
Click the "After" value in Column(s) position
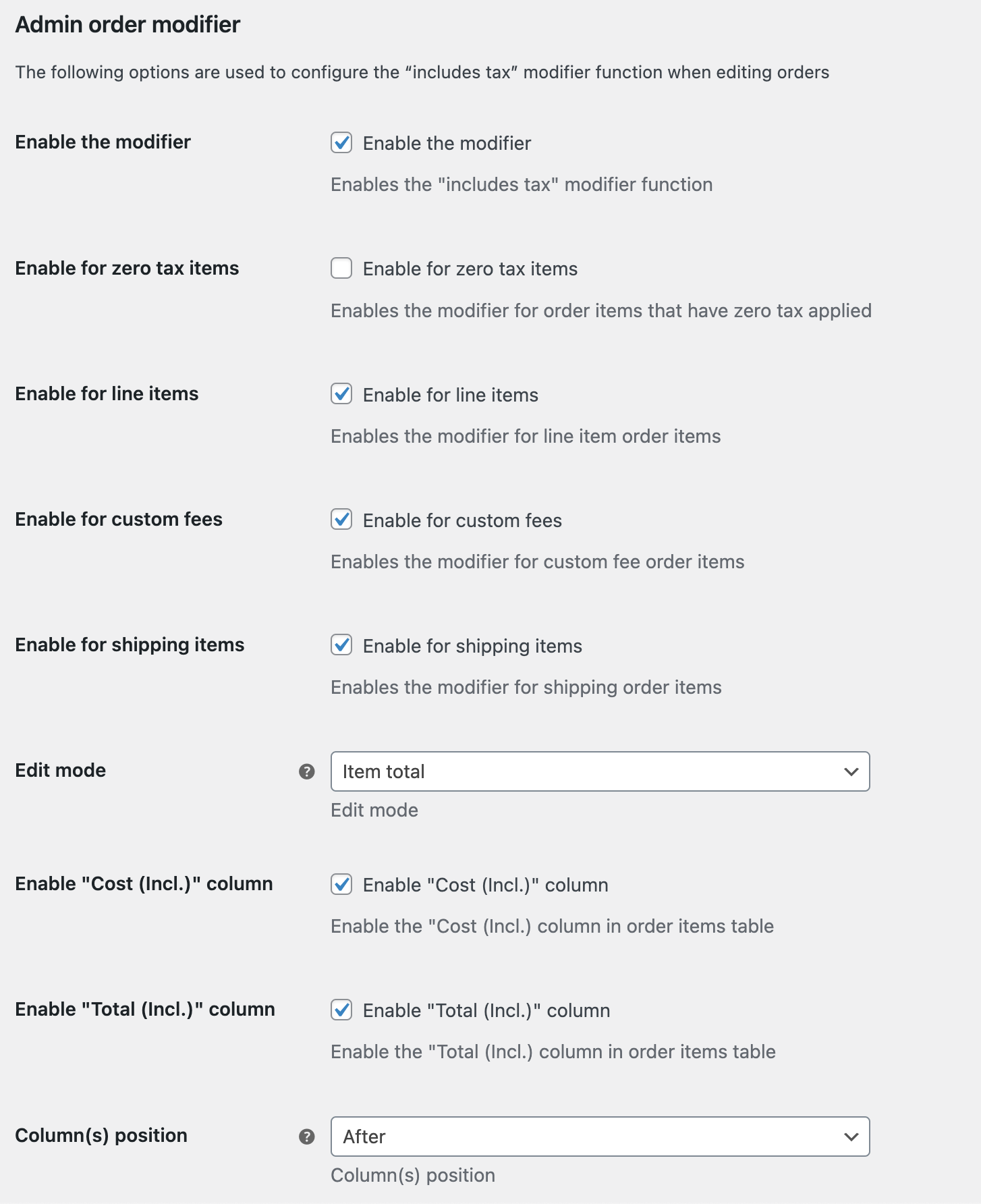click(x=364, y=1137)
